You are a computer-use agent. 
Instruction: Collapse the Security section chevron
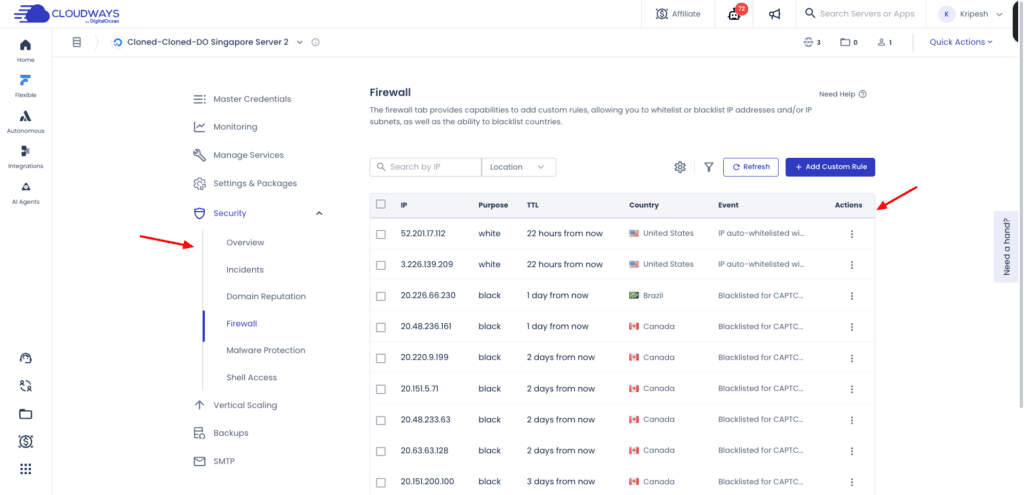point(319,214)
